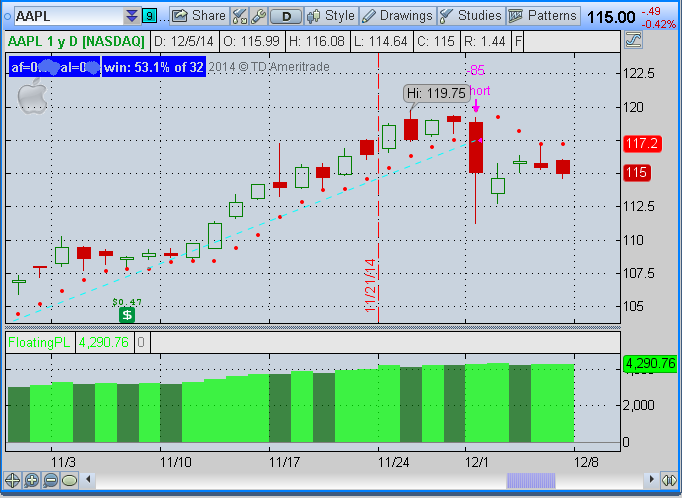682x498 pixels.
Task: Click the H: 116.08 high value
Action: pyautogui.click(x=317, y=42)
